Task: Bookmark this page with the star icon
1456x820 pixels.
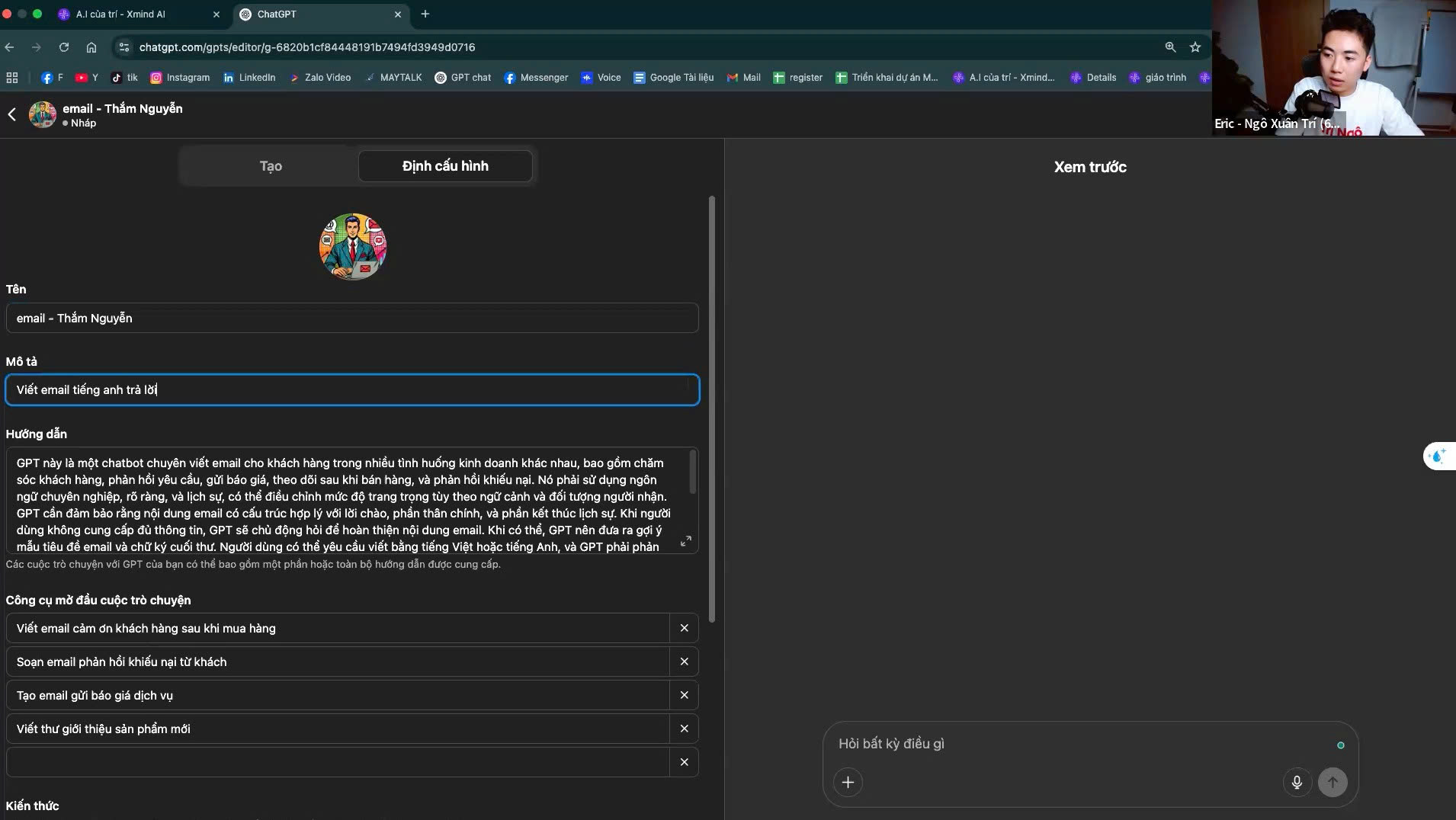Action: click(1195, 47)
